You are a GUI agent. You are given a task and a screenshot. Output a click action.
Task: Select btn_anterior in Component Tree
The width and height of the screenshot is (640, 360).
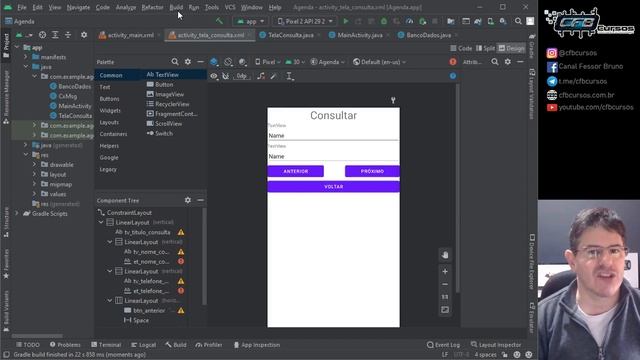149,311
